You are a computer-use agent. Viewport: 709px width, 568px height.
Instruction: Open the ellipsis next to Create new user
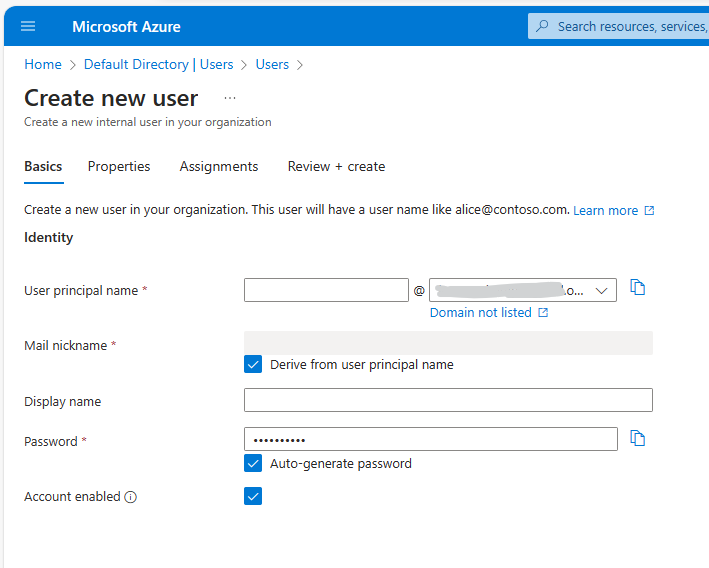tap(230, 98)
